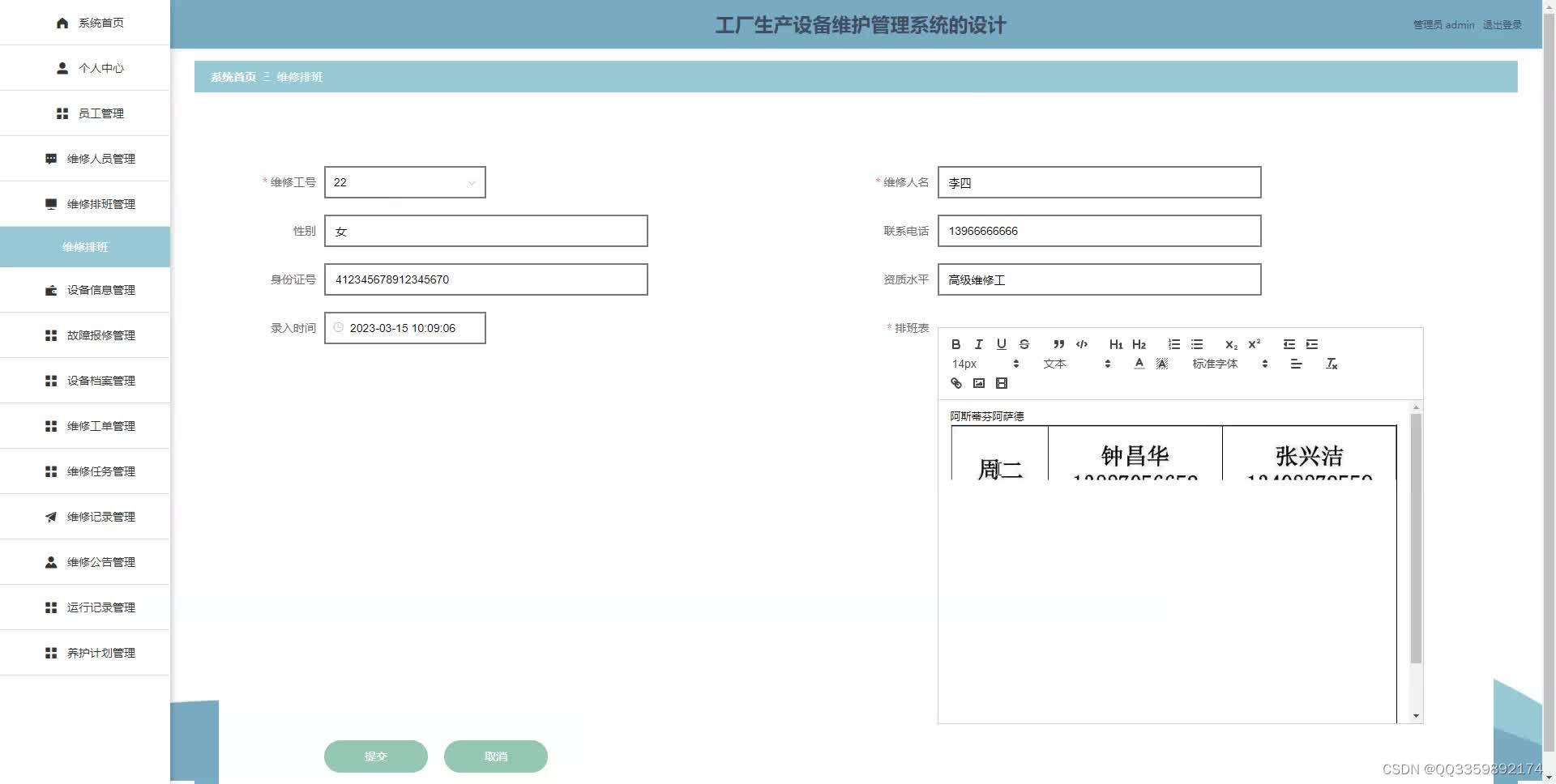Click the 阿斯蒂芬阿萨德 text in editor
This screenshot has height=784, width=1556.
tap(986, 416)
